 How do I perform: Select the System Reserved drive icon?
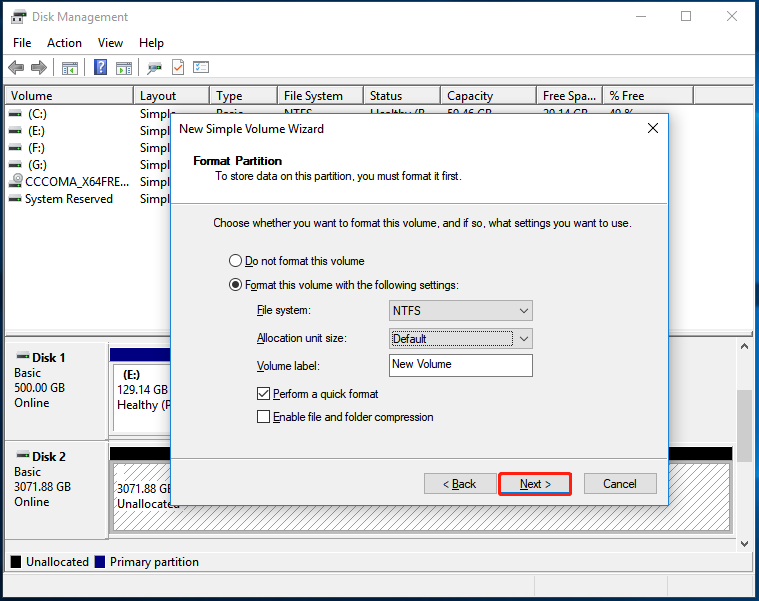(x=15, y=199)
